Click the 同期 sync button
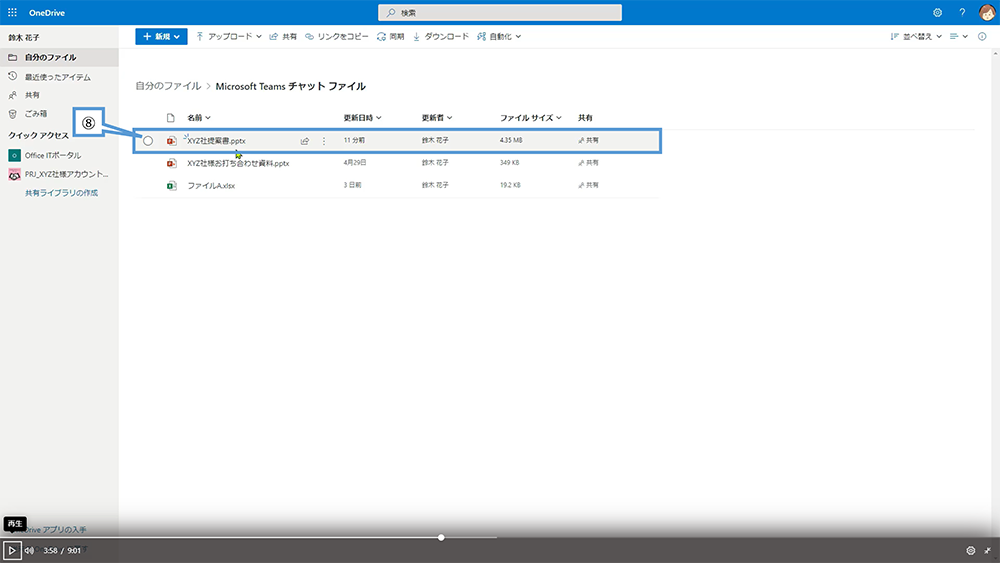Image resolution: width=1000 pixels, height=563 pixels. [x=390, y=36]
